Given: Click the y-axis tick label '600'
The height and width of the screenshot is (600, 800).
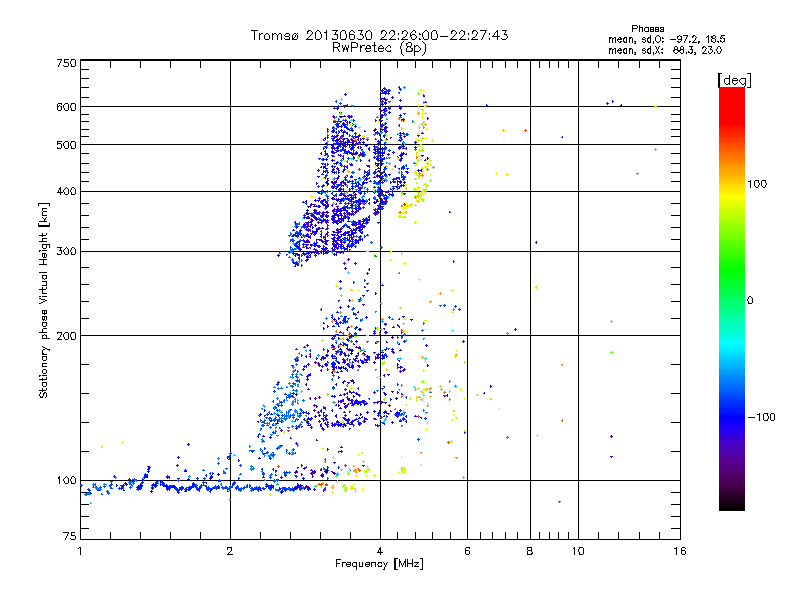Looking at the screenshot, I should [x=66, y=107].
